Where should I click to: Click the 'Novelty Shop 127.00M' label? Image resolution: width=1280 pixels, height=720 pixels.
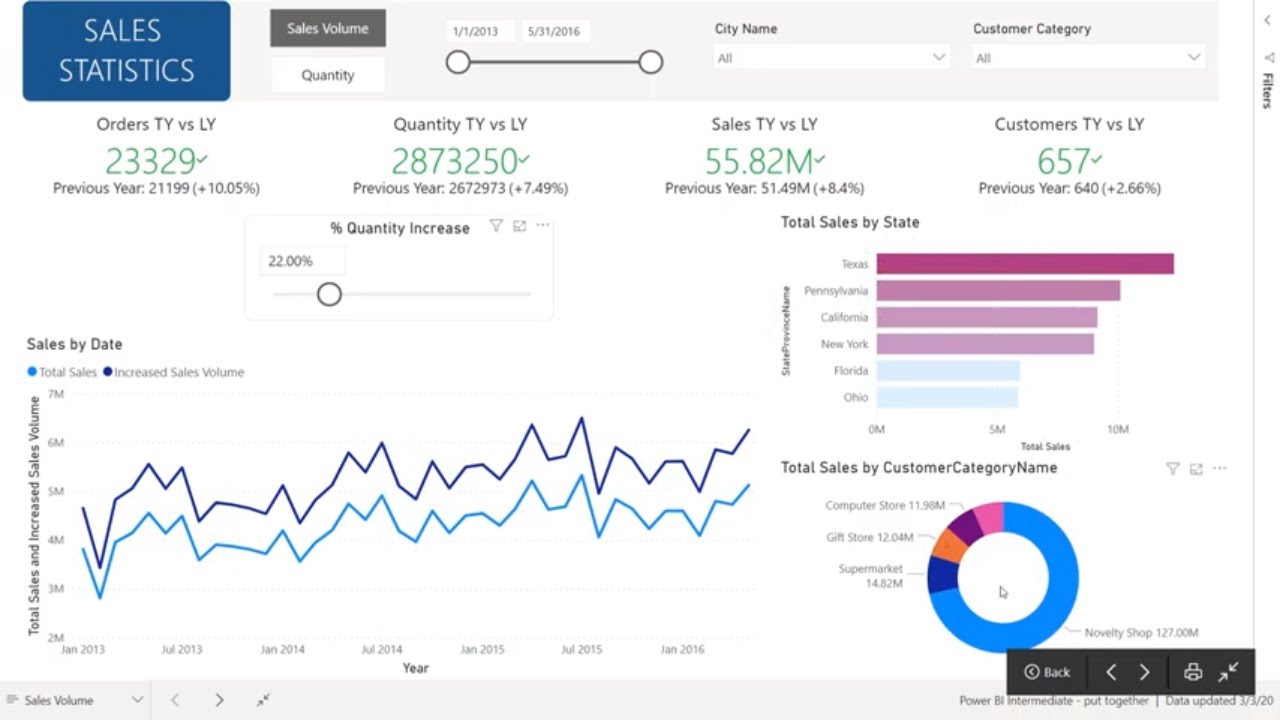click(x=1141, y=632)
